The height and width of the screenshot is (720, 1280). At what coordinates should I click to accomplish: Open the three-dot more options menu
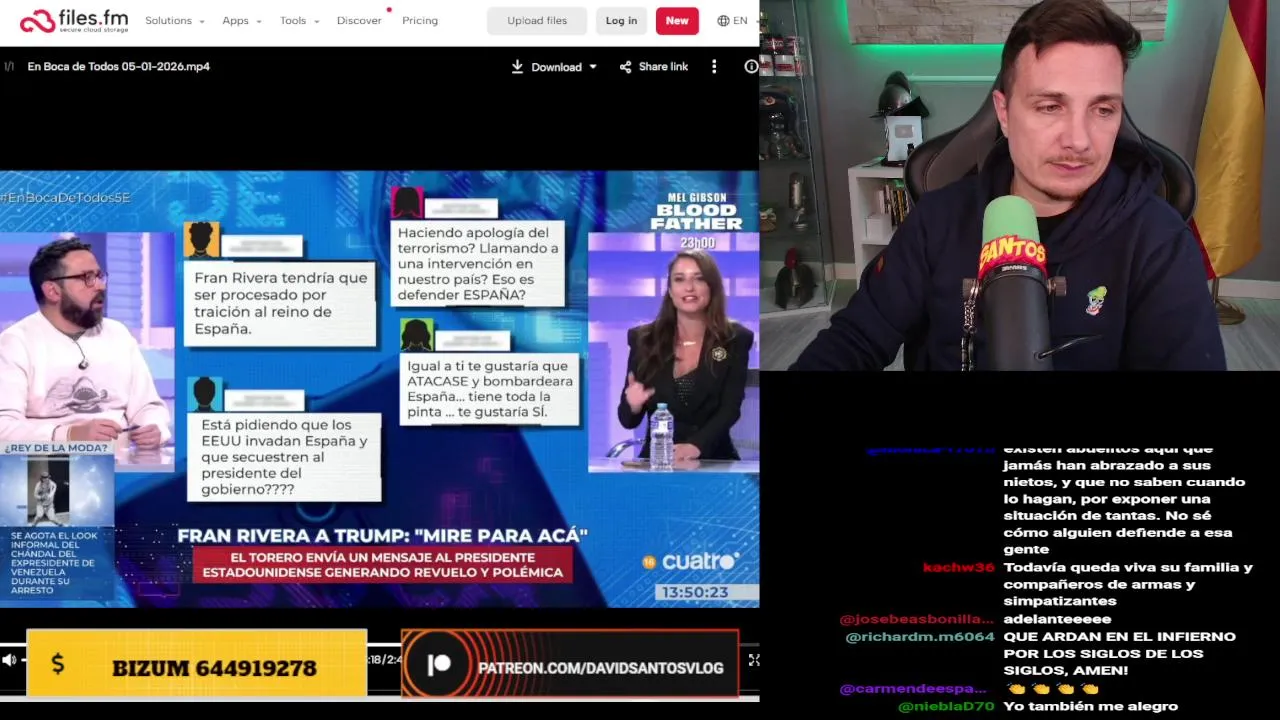tap(714, 67)
